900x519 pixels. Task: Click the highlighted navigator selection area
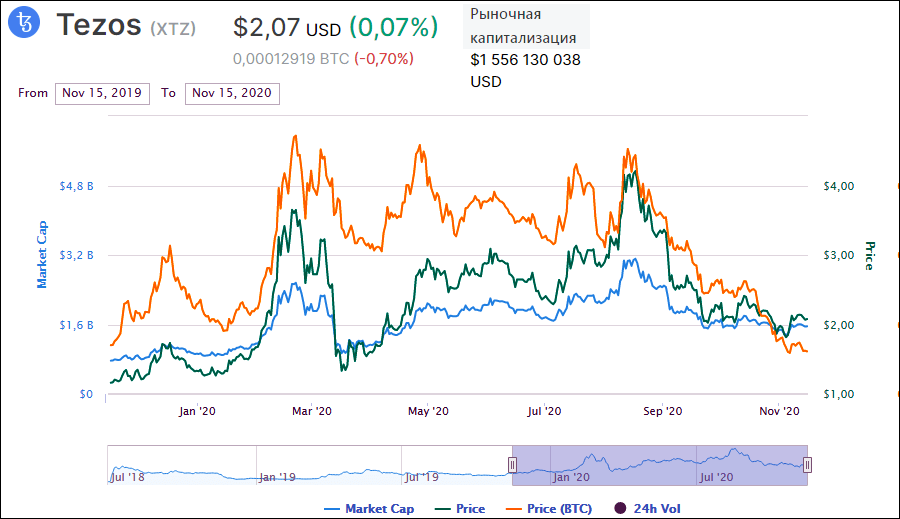click(x=660, y=465)
